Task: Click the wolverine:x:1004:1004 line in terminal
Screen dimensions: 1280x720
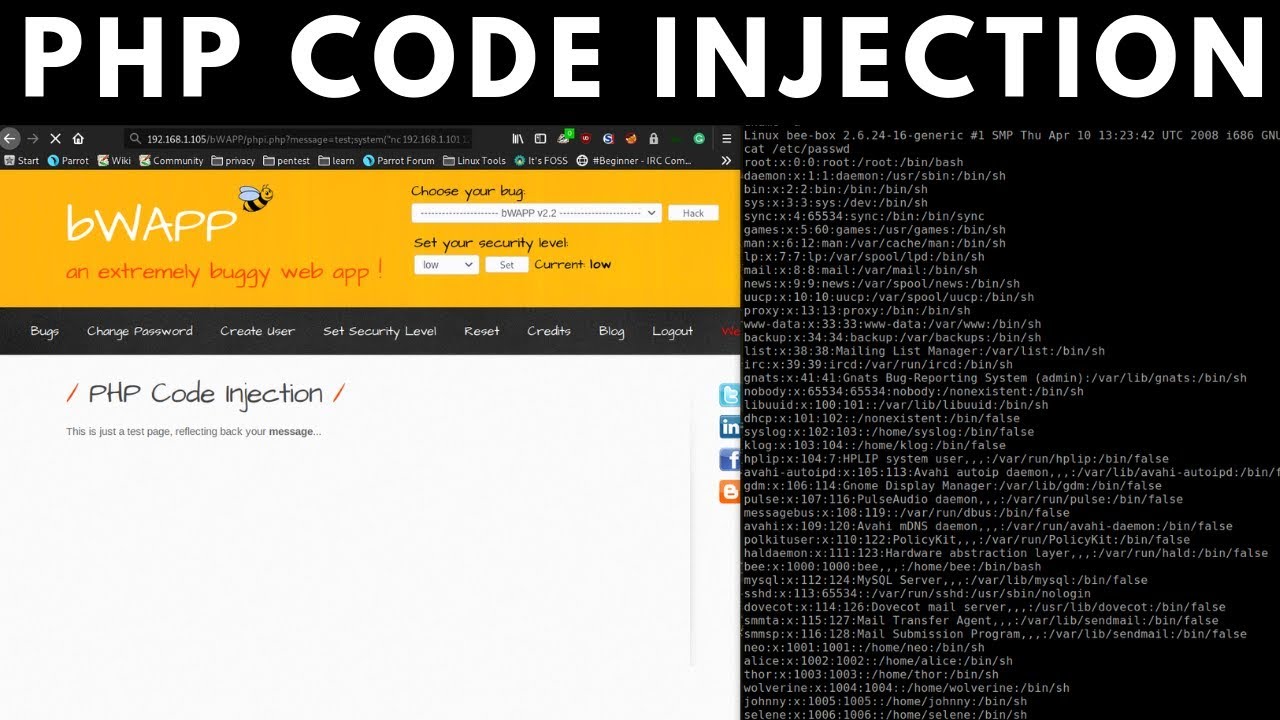Action: coord(906,688)
